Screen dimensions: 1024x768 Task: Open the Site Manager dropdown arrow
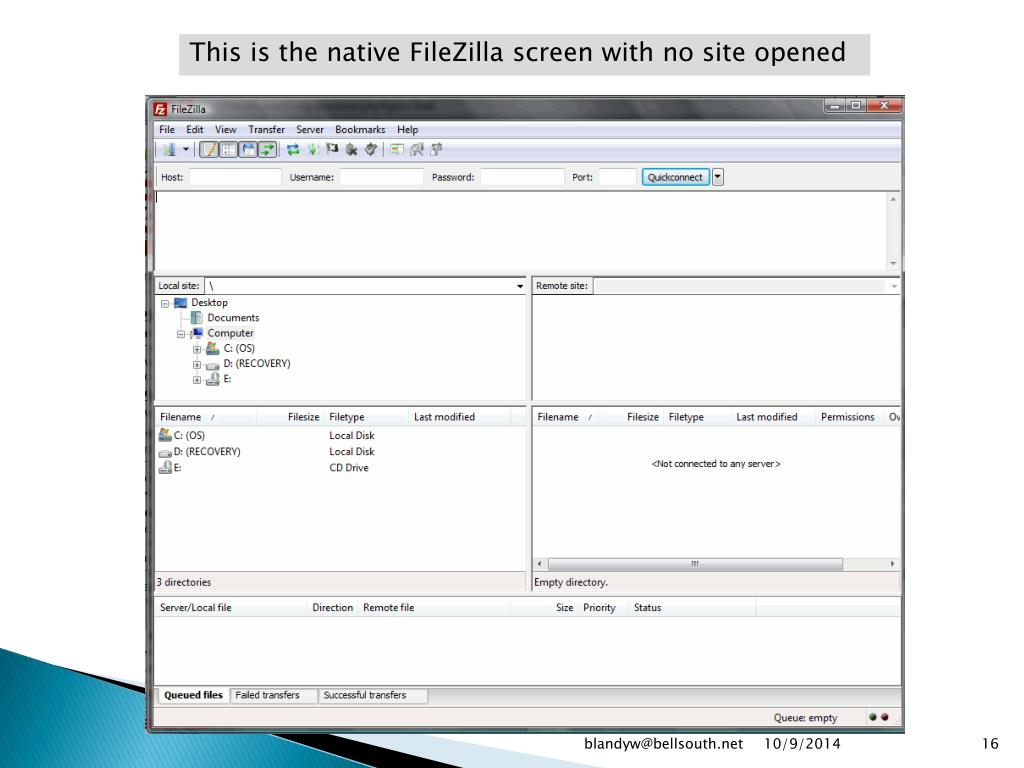(x=185, y=150)
